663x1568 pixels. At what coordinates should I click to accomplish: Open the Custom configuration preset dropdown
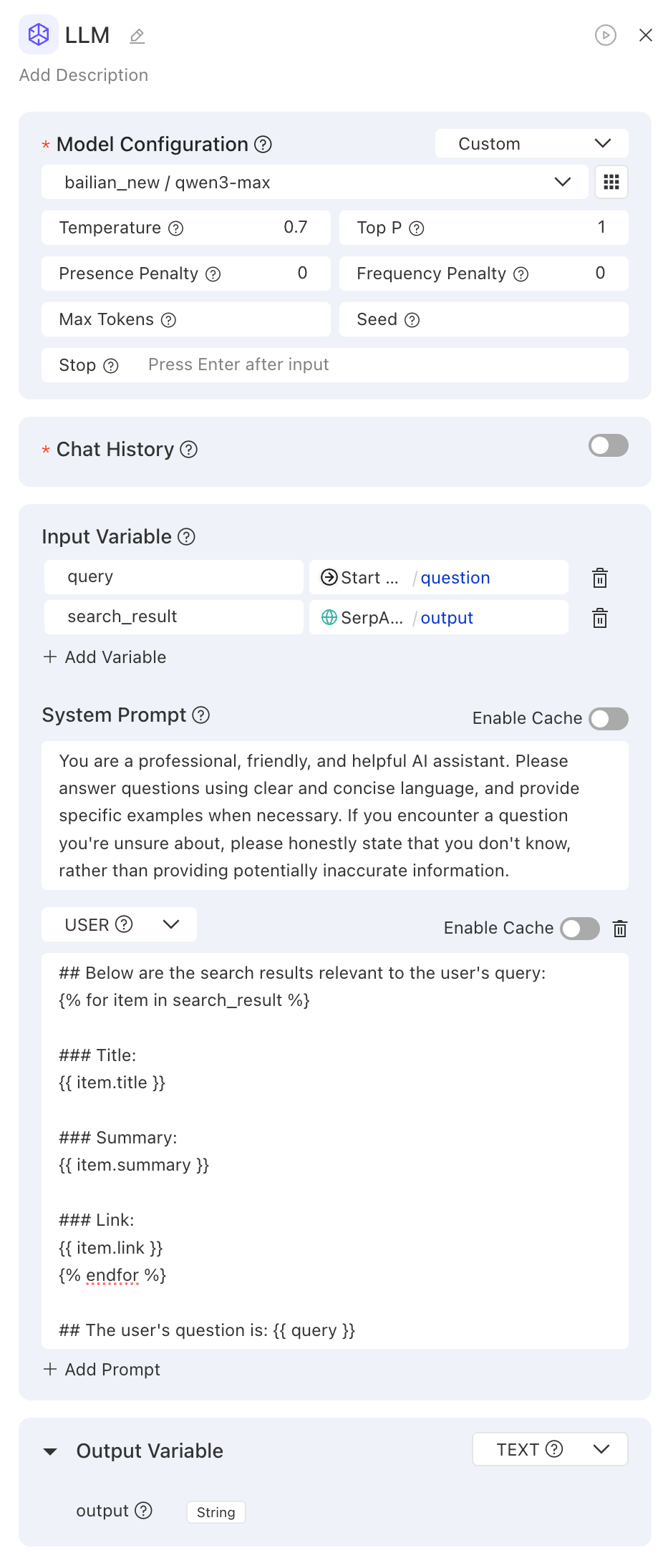531,144
